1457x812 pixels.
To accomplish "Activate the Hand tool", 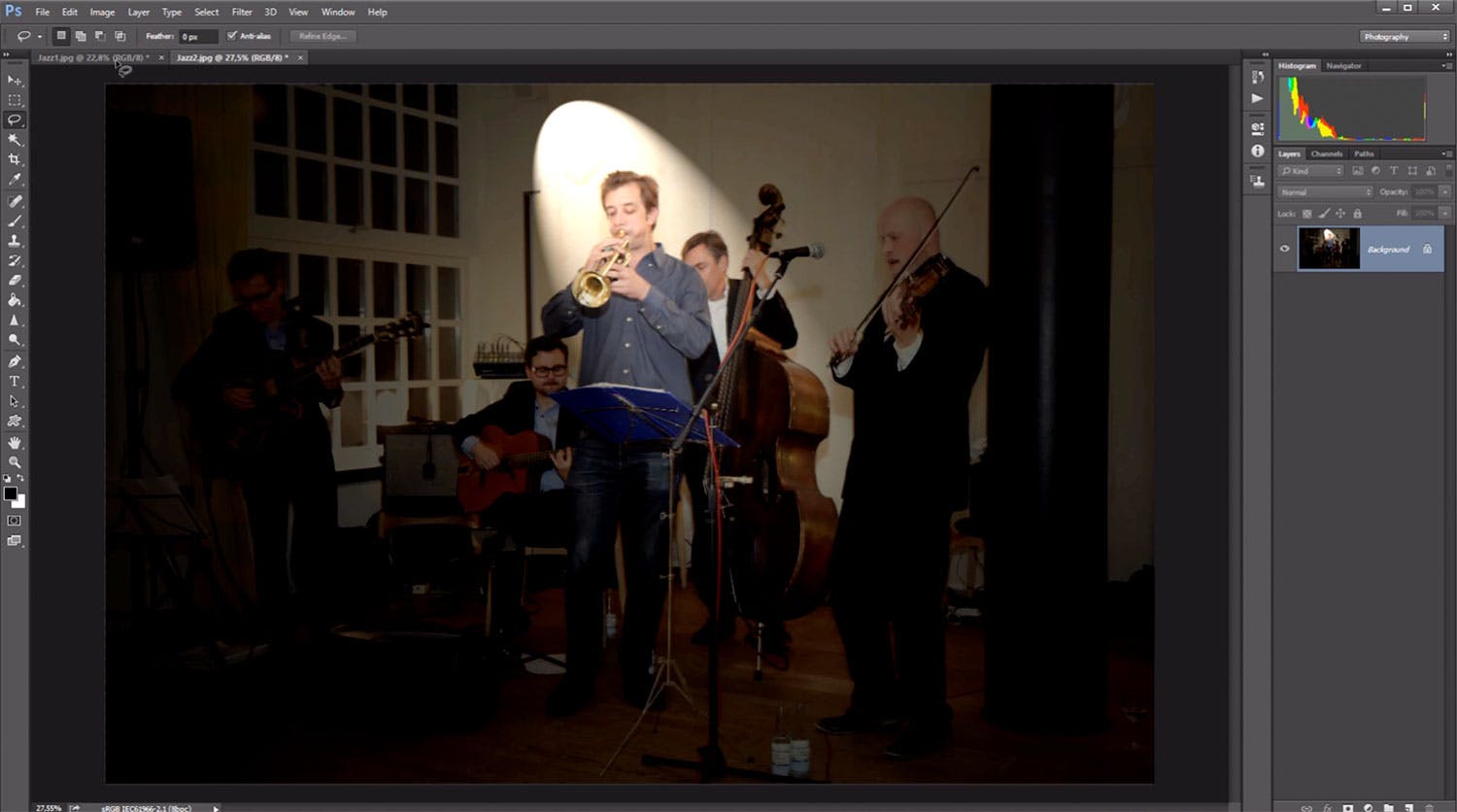I will 15,442.
